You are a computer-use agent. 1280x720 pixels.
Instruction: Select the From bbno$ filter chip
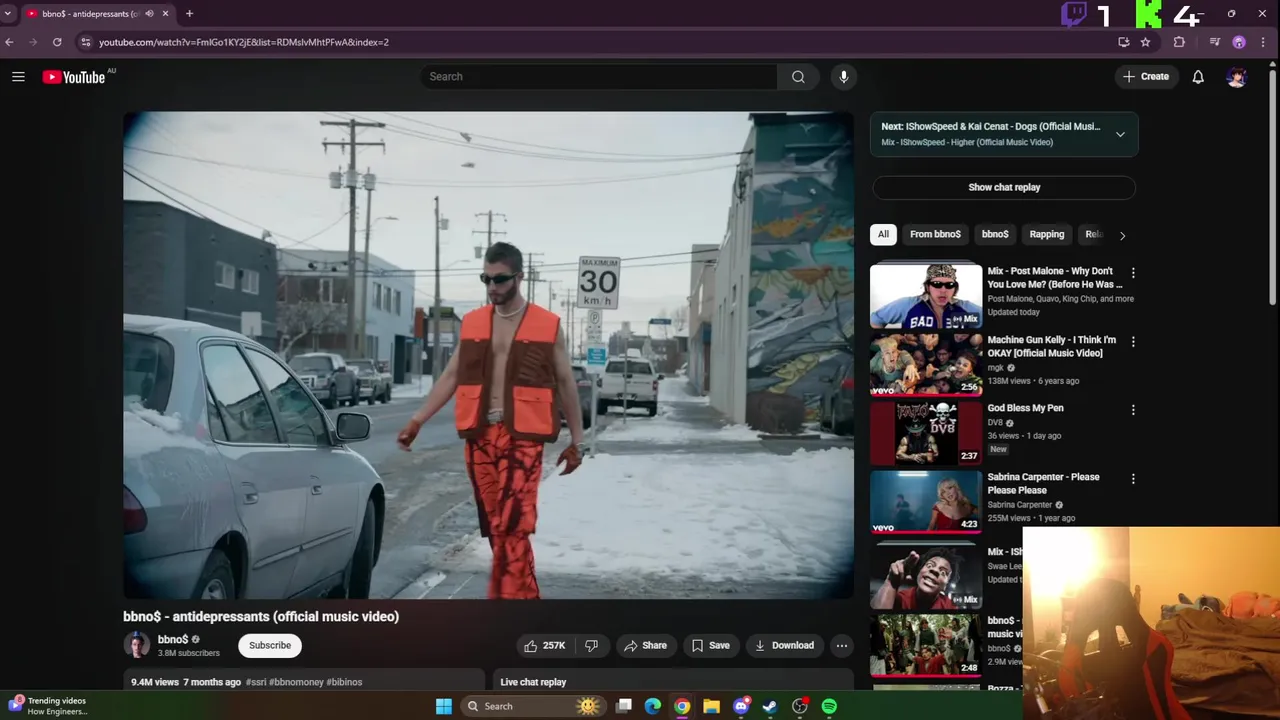point(935,234)
